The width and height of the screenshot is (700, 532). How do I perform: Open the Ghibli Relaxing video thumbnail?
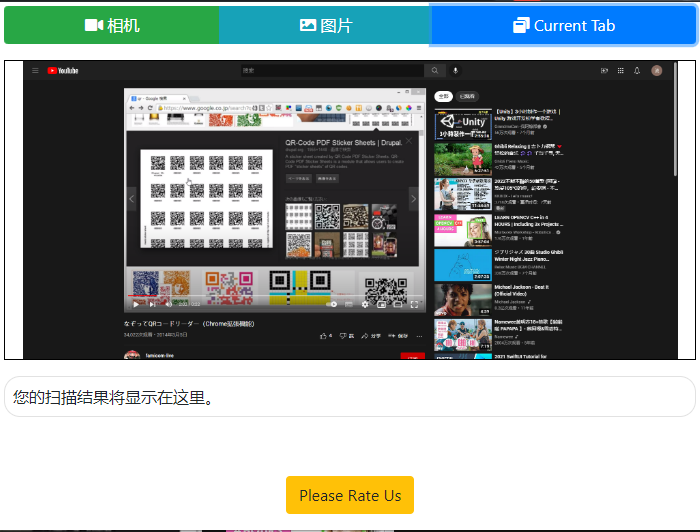coord(463,159)
